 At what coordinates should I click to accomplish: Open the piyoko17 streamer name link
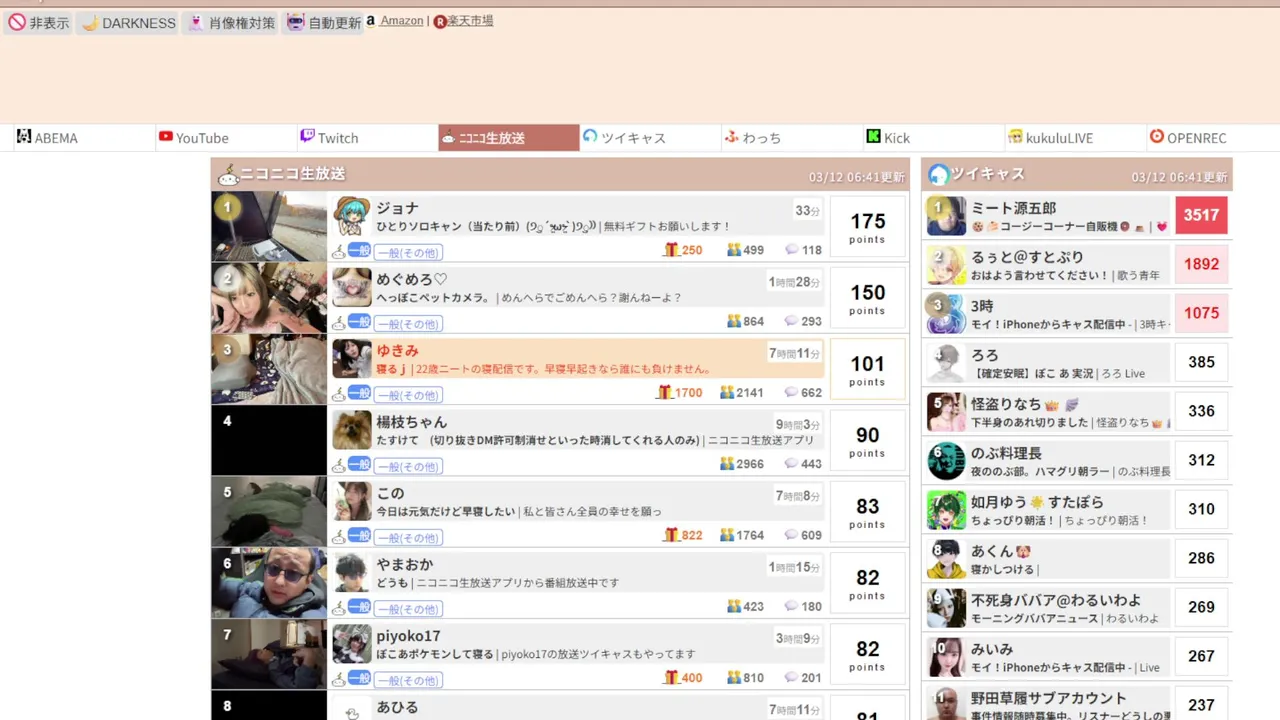(x=408, y=636)
